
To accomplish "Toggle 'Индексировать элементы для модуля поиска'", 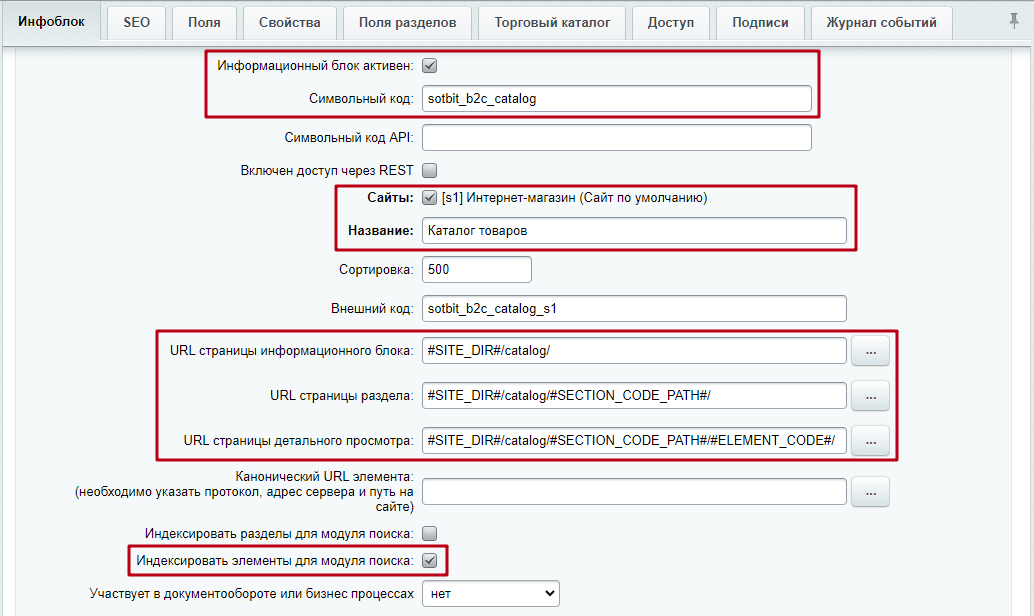I will [430, 561].
